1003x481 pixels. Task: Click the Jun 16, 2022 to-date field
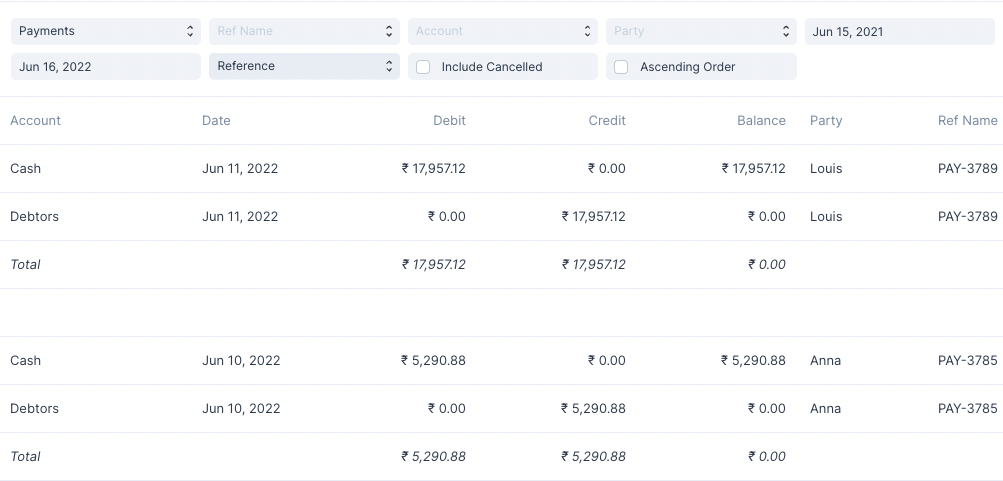[x=105, y=67]
